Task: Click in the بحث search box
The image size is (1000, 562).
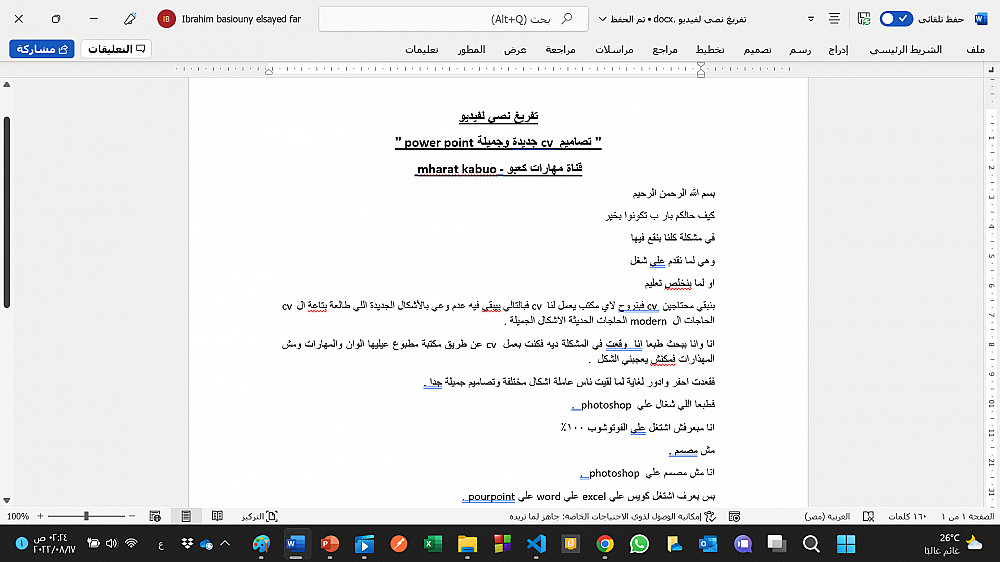Action: (453, 19)
